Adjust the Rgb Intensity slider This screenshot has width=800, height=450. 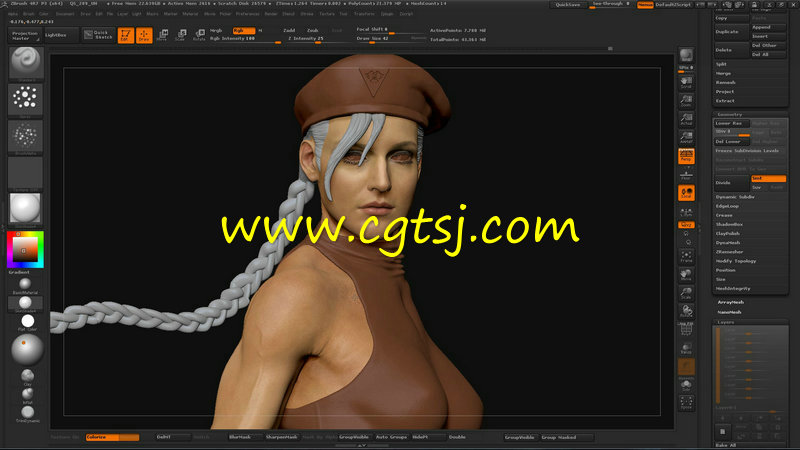[x=245, y=39]
